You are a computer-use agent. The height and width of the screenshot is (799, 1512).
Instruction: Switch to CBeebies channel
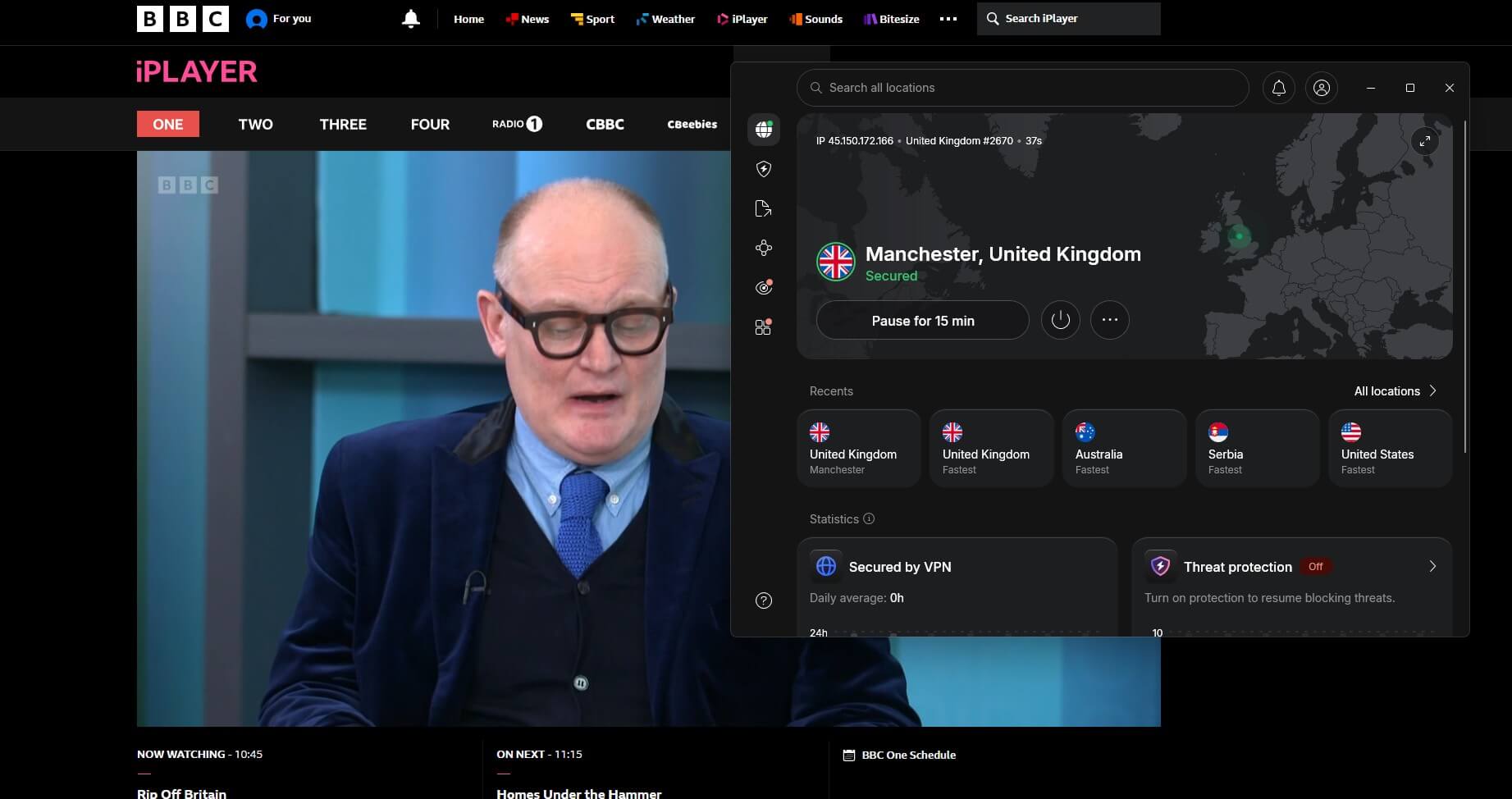[x=692, y=124]
